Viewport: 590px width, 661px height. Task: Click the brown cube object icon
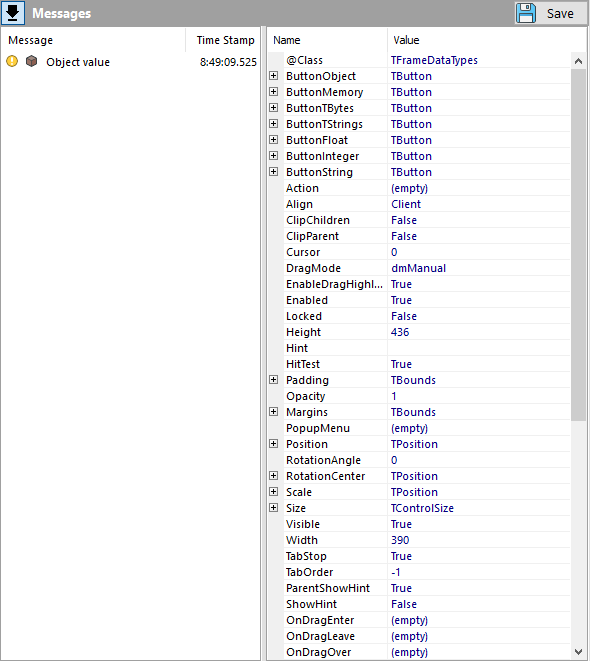31,62
